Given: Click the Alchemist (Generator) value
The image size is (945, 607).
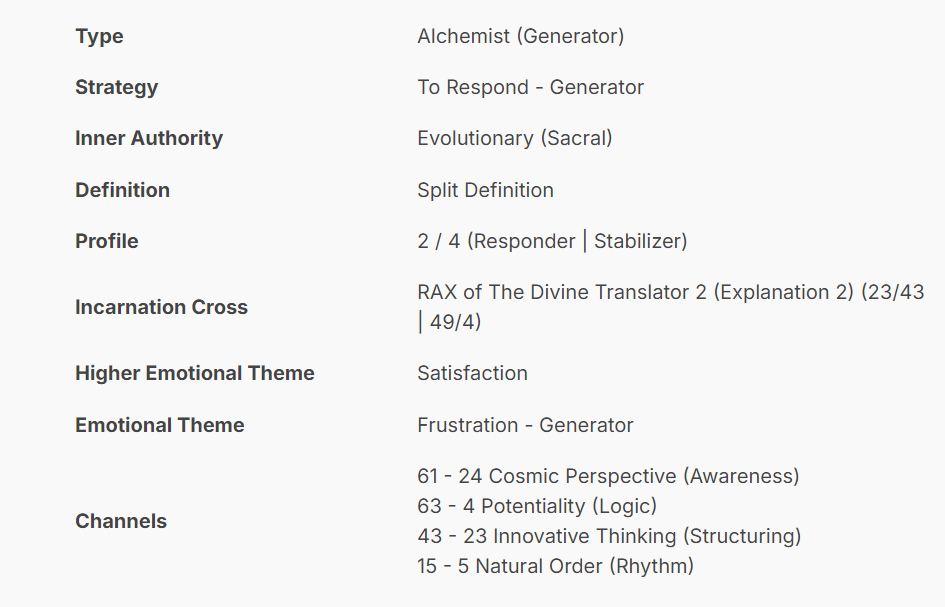Looking at the screenshot, I should pos(520,36).
